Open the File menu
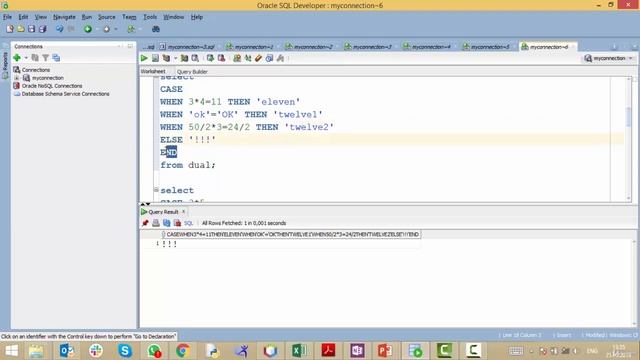This screenshot has width=640, height=360. coord(7,17)
